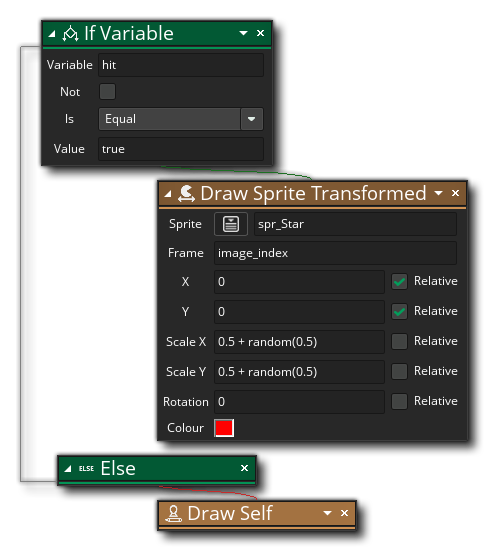Image resolution: width=488 pixels, height=551 pixels.
Task: Click the Draw Sprite Transformed stamp icon
Action: point(186,194)
